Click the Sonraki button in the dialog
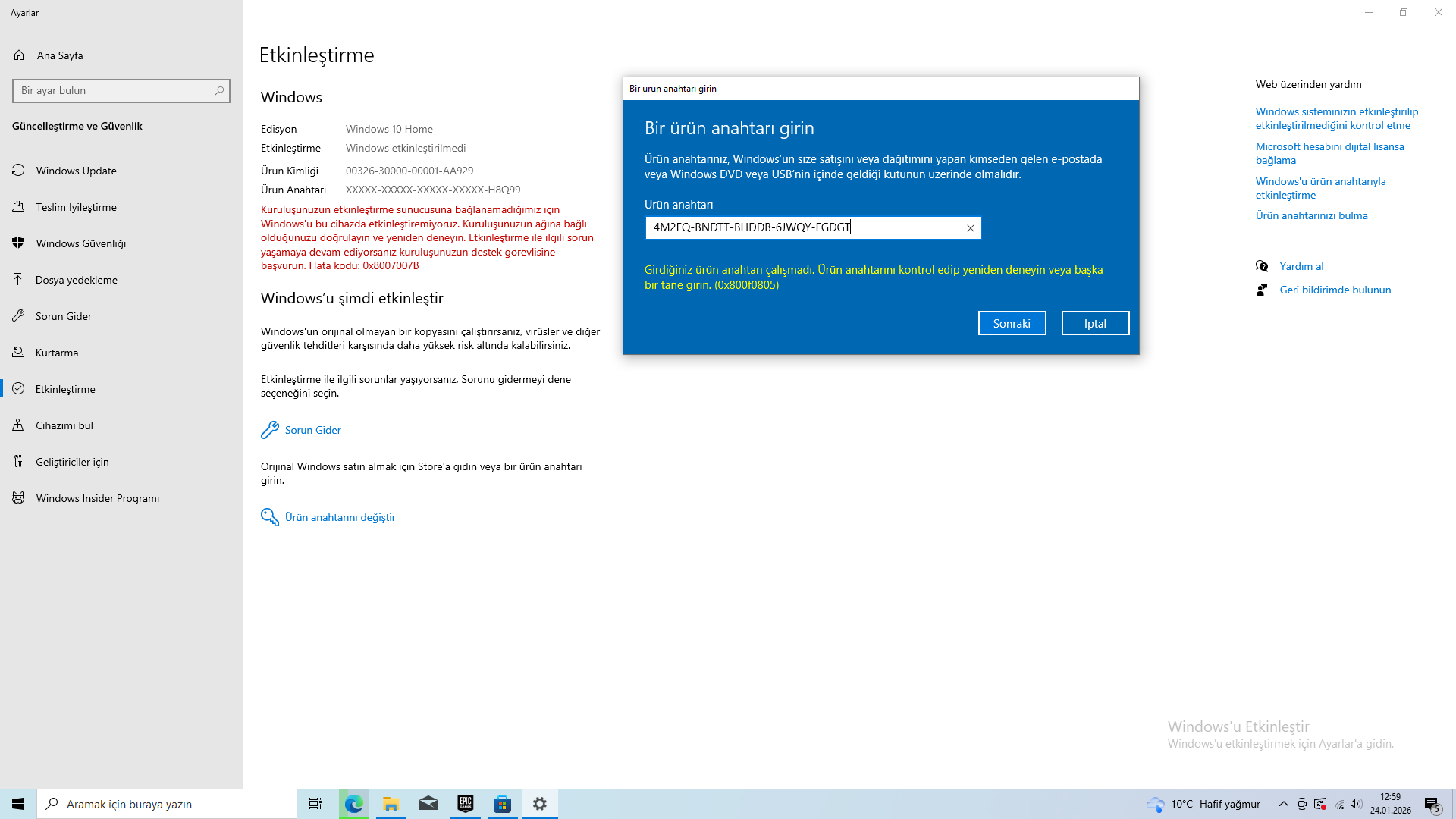Viewport: 1456px width, 819px height. (1012, 323)
